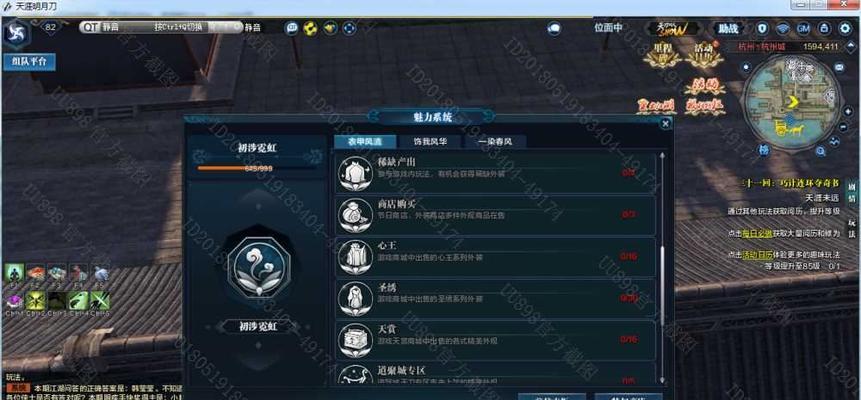Click the 组队平台 button
861x400 pixels.
coord(30,62)
